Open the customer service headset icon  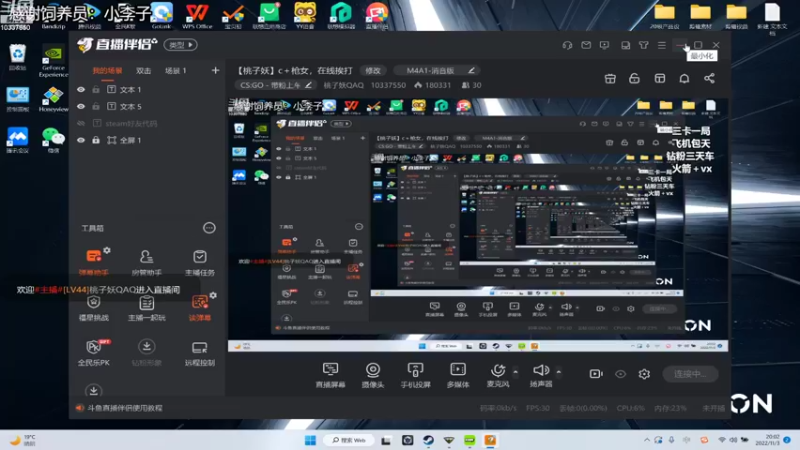click(x=567, y=45)
